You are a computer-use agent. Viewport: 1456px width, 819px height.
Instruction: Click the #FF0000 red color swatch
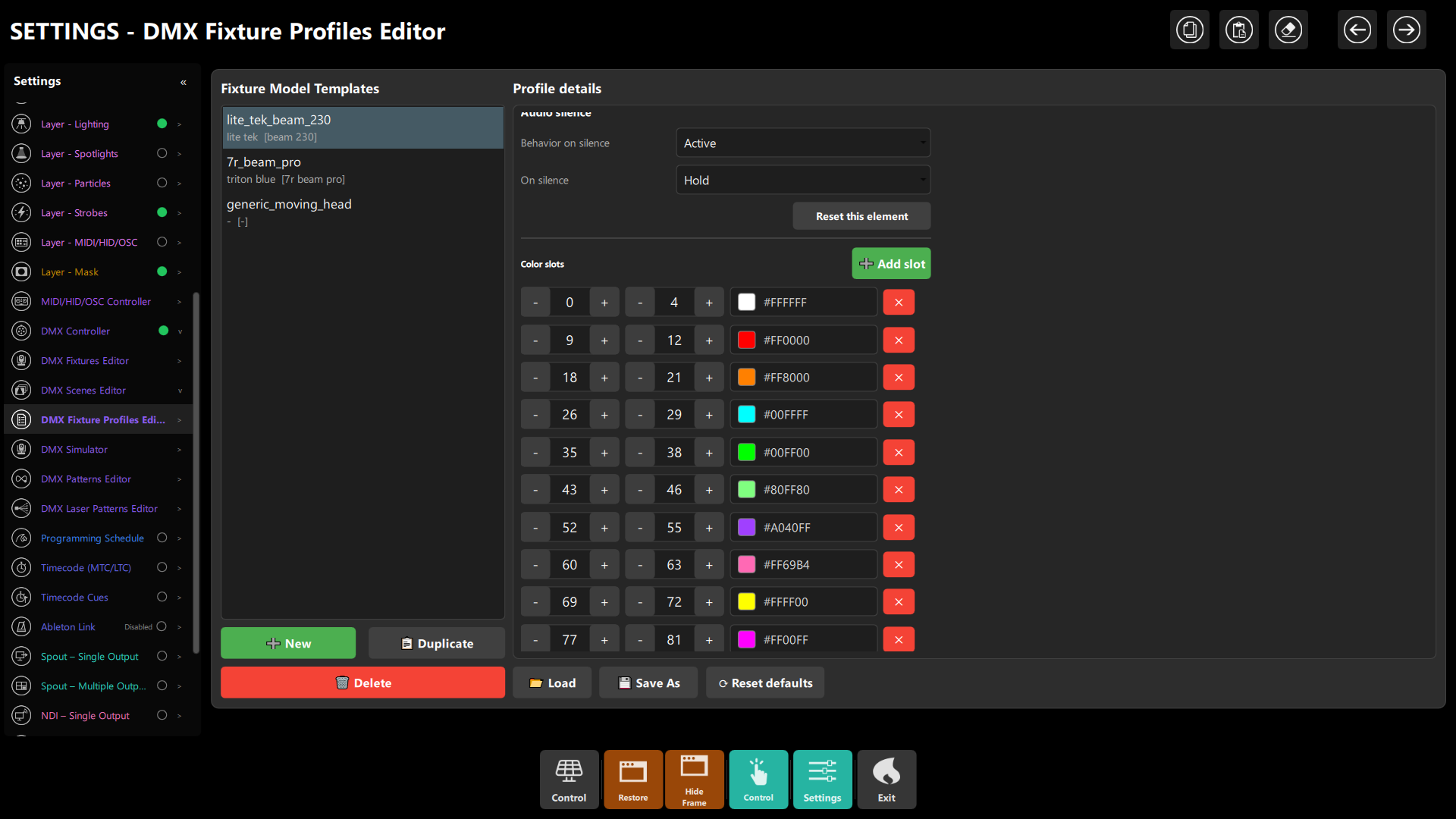point(747,340)
